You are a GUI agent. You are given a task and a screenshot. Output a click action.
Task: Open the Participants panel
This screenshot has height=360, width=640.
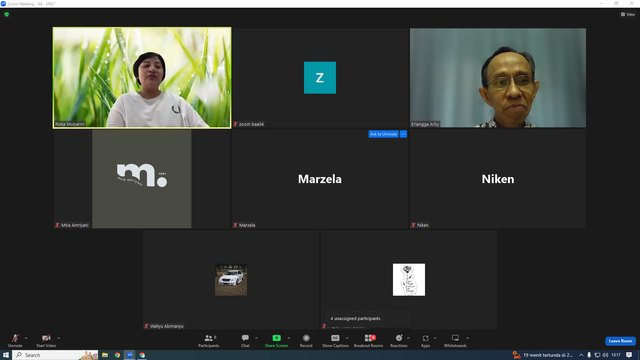point(209,340)
